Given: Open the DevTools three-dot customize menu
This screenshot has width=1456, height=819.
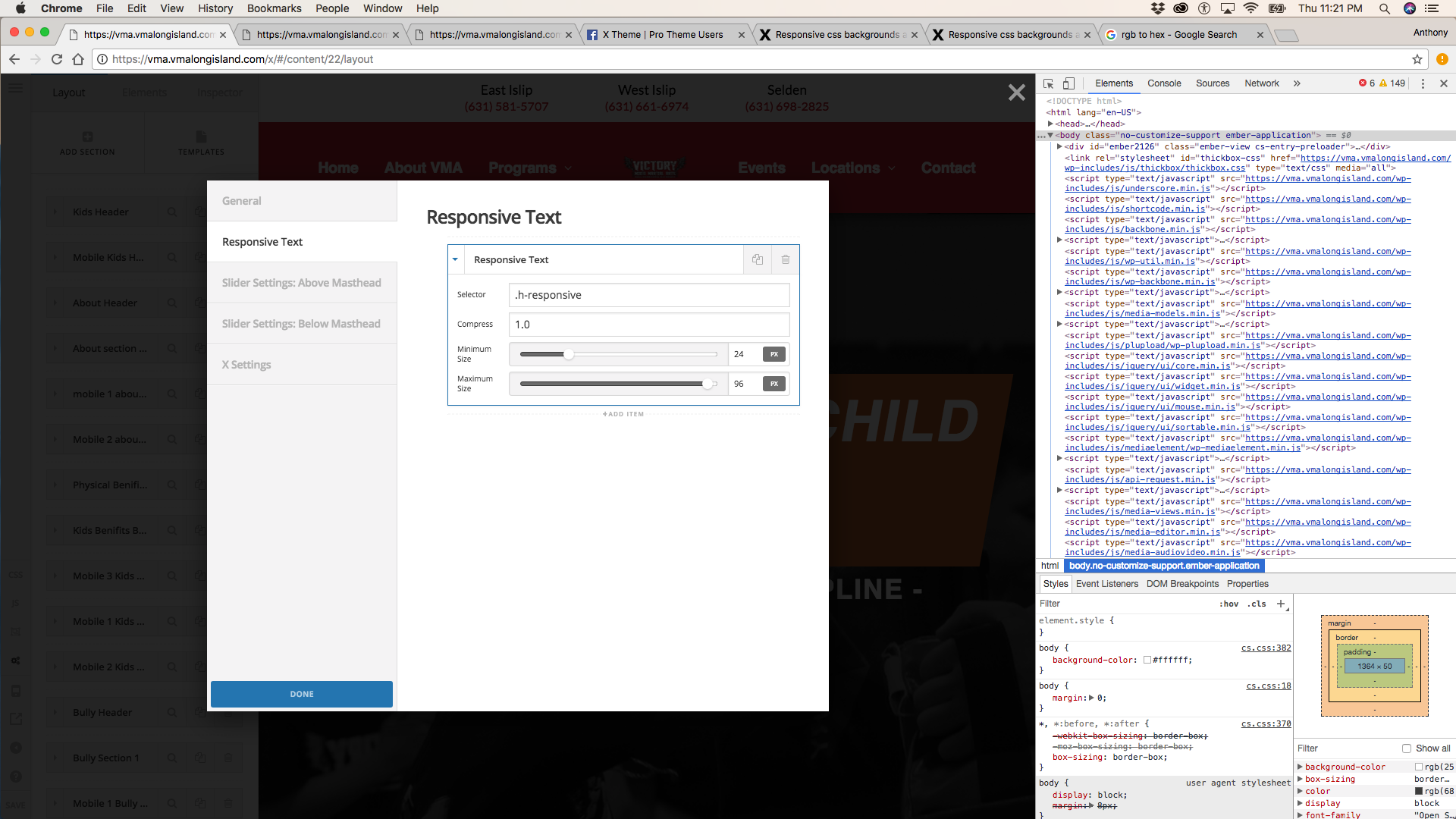Looking at the screenshot, I should [1423, 83].
